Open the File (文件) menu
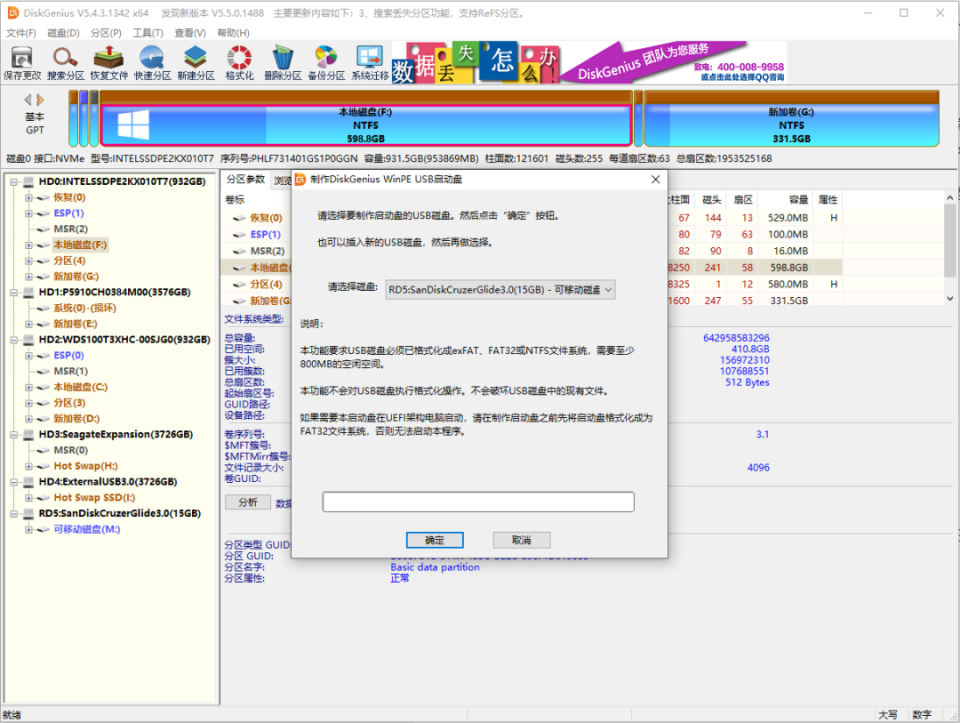 click(x=21, y=33)
